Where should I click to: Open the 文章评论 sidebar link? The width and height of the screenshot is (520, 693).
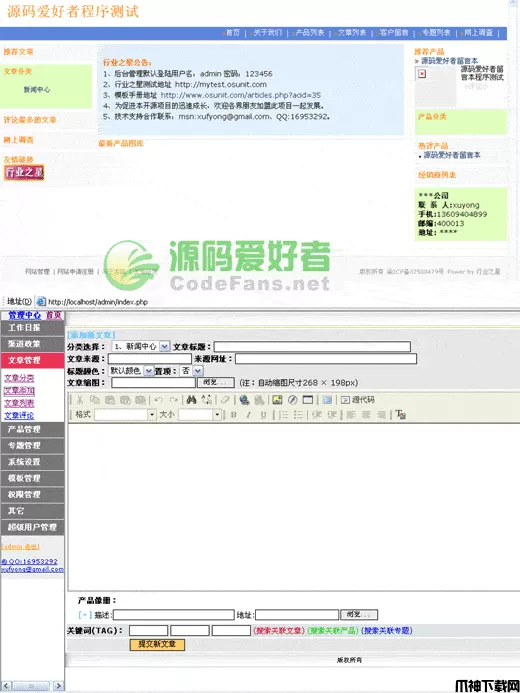coord(19,415)
